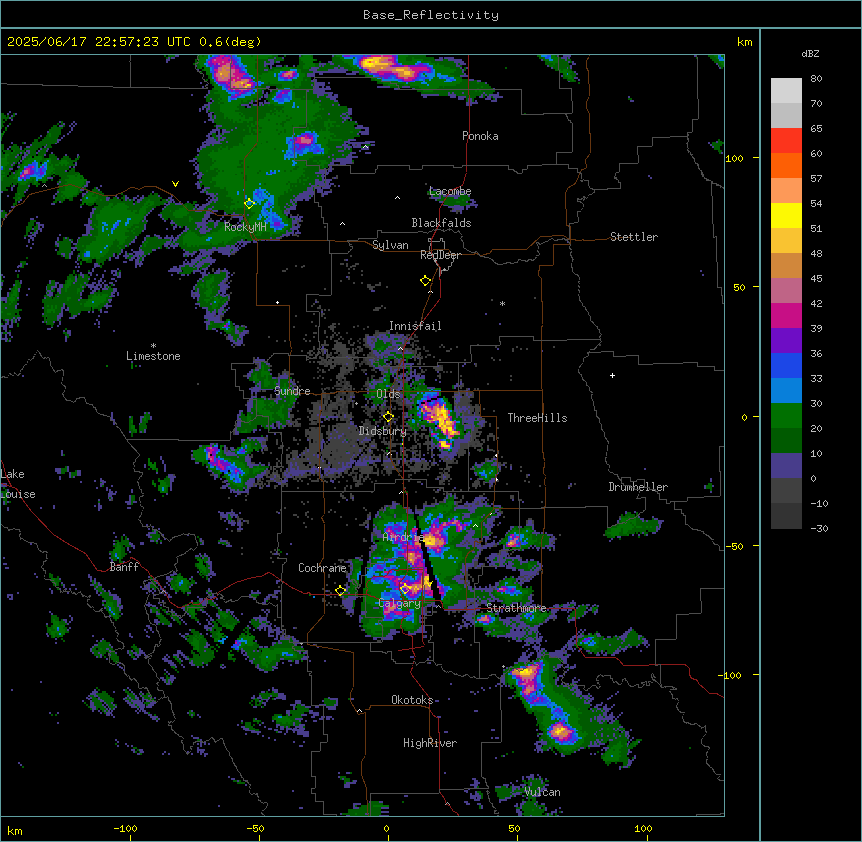
Task: Click the yellow V marker northwest of RockyMH
Action: tap(175, 184)
